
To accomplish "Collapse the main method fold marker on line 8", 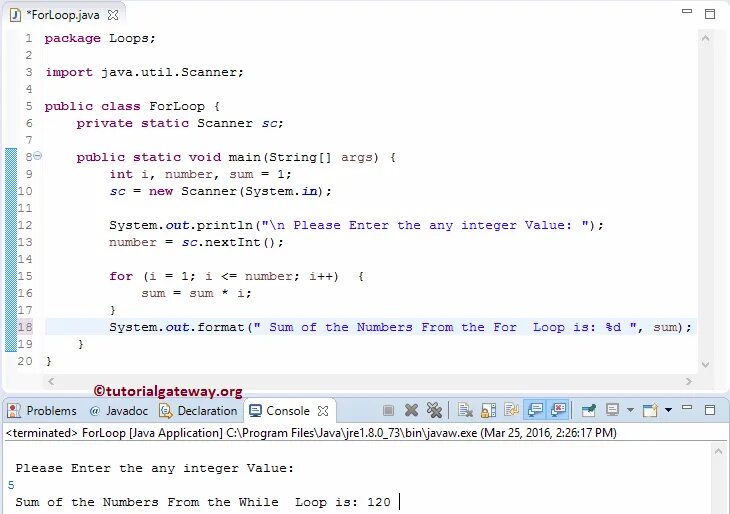I will click(38, 156).
